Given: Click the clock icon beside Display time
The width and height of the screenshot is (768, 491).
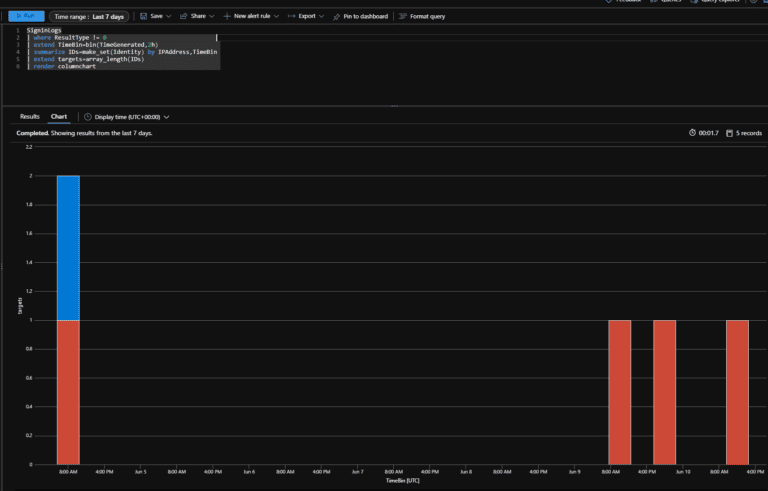Looking at the screenshot, I should pyautogui.click(x=88, y=117).
